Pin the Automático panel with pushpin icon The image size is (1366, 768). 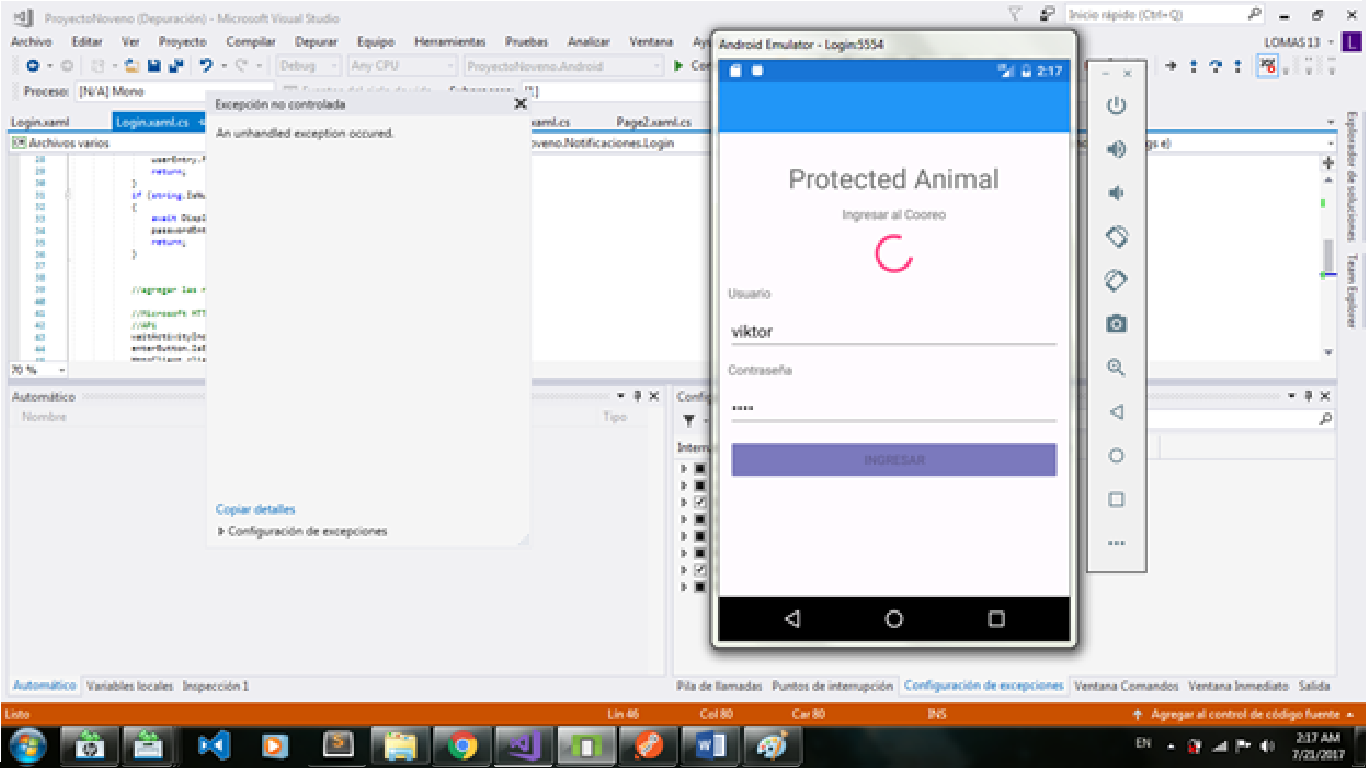pos(638,397)
